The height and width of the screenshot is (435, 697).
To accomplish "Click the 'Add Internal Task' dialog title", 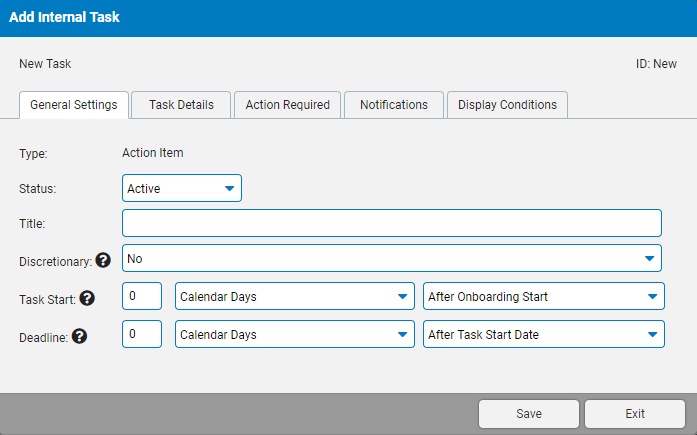I will tap(64, 17).
